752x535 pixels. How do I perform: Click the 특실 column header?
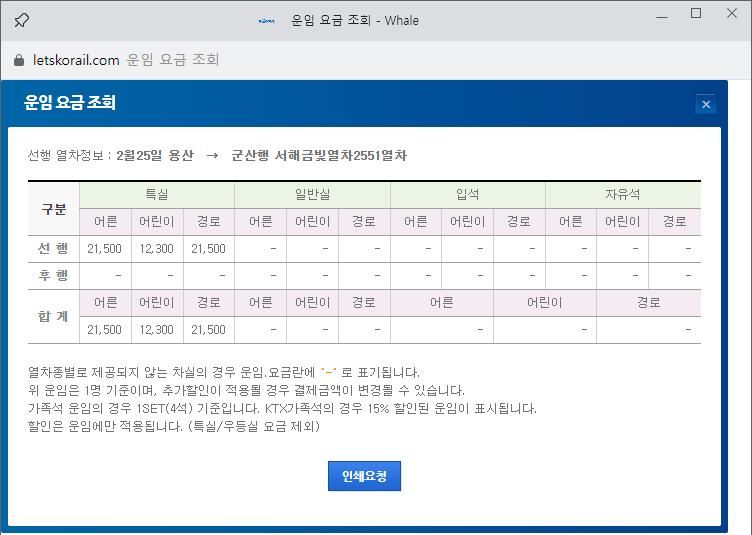[157, 195]
